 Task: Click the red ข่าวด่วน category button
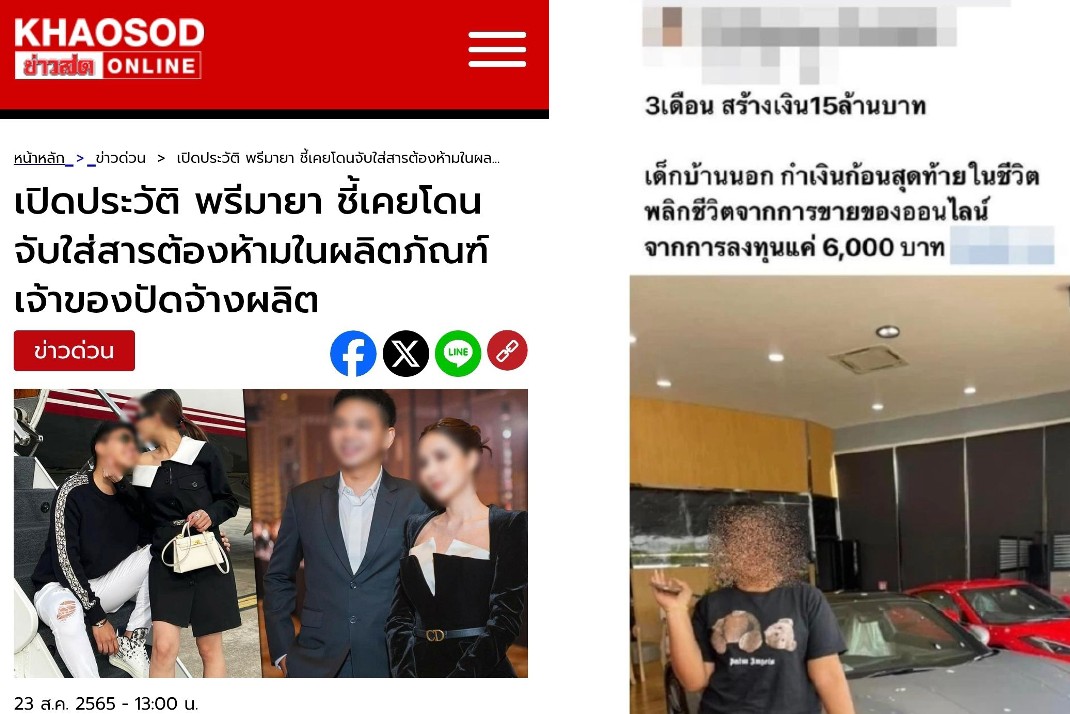coord(74,351)
